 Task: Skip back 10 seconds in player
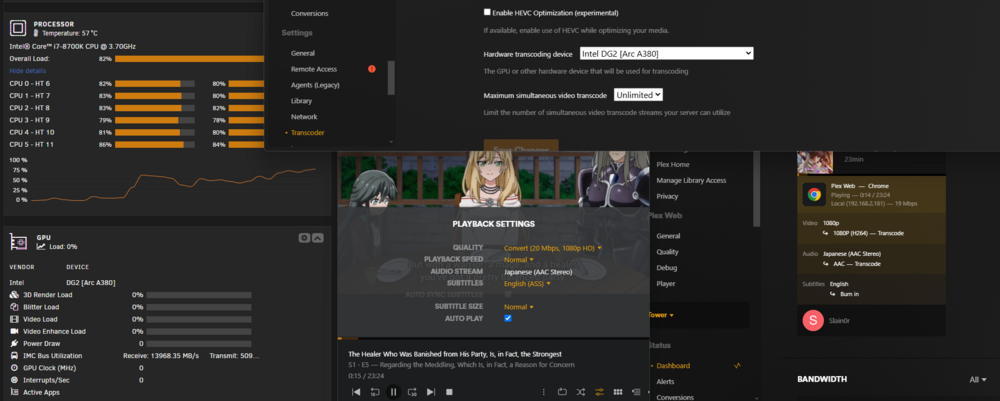375,392
